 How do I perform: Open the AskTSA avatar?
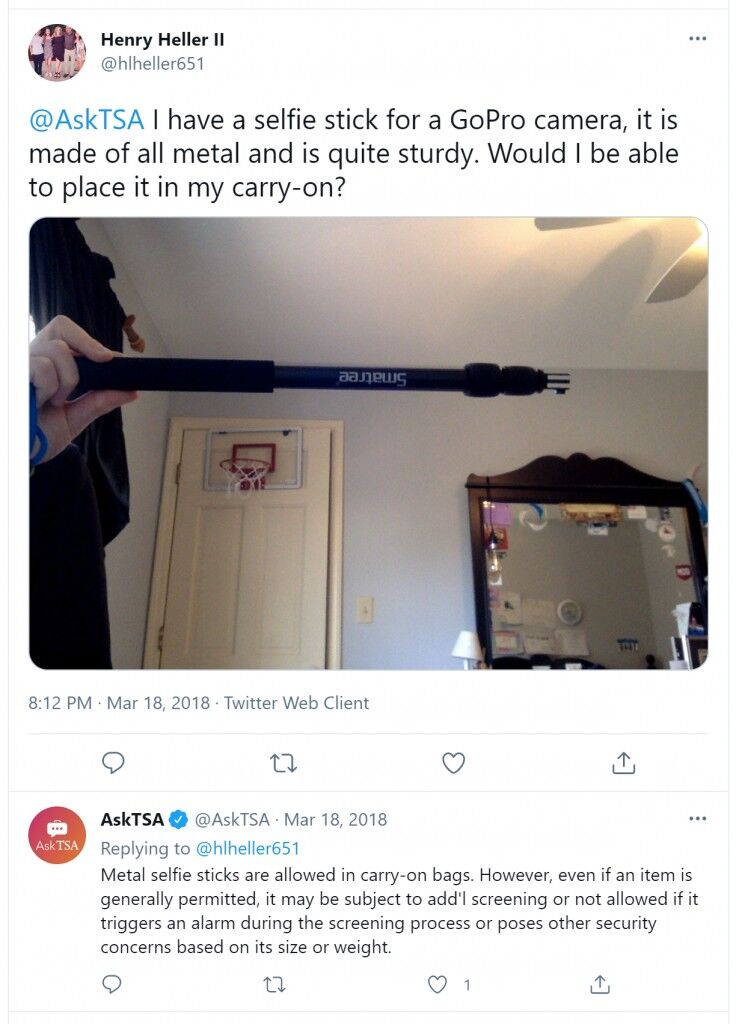[57, 835]
